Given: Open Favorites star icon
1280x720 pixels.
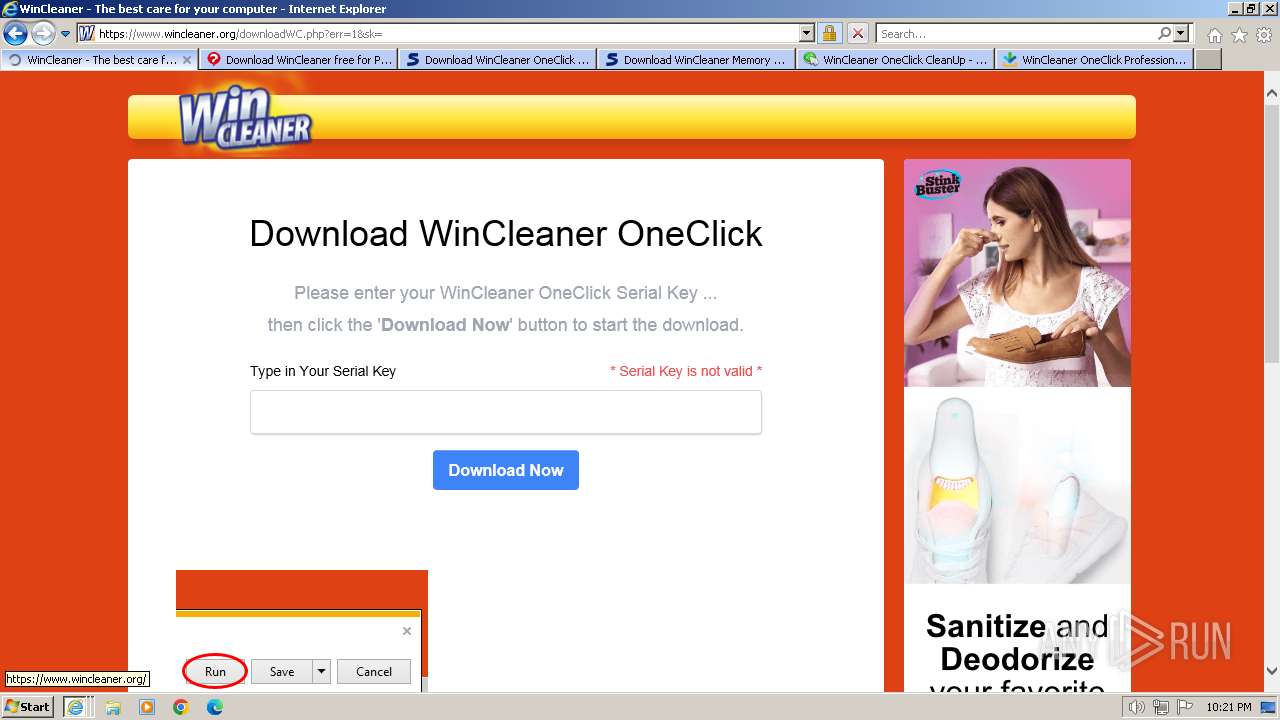Looking at the screenshot, I should coord(1239,35).
